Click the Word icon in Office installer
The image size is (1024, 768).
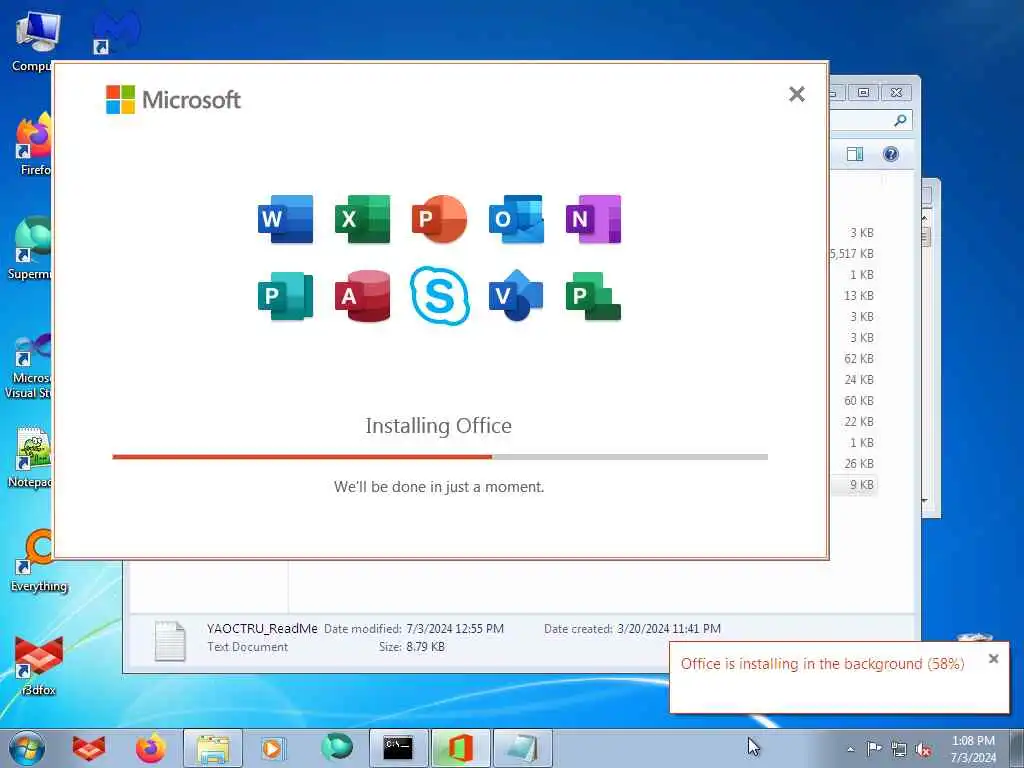point(285,219)
